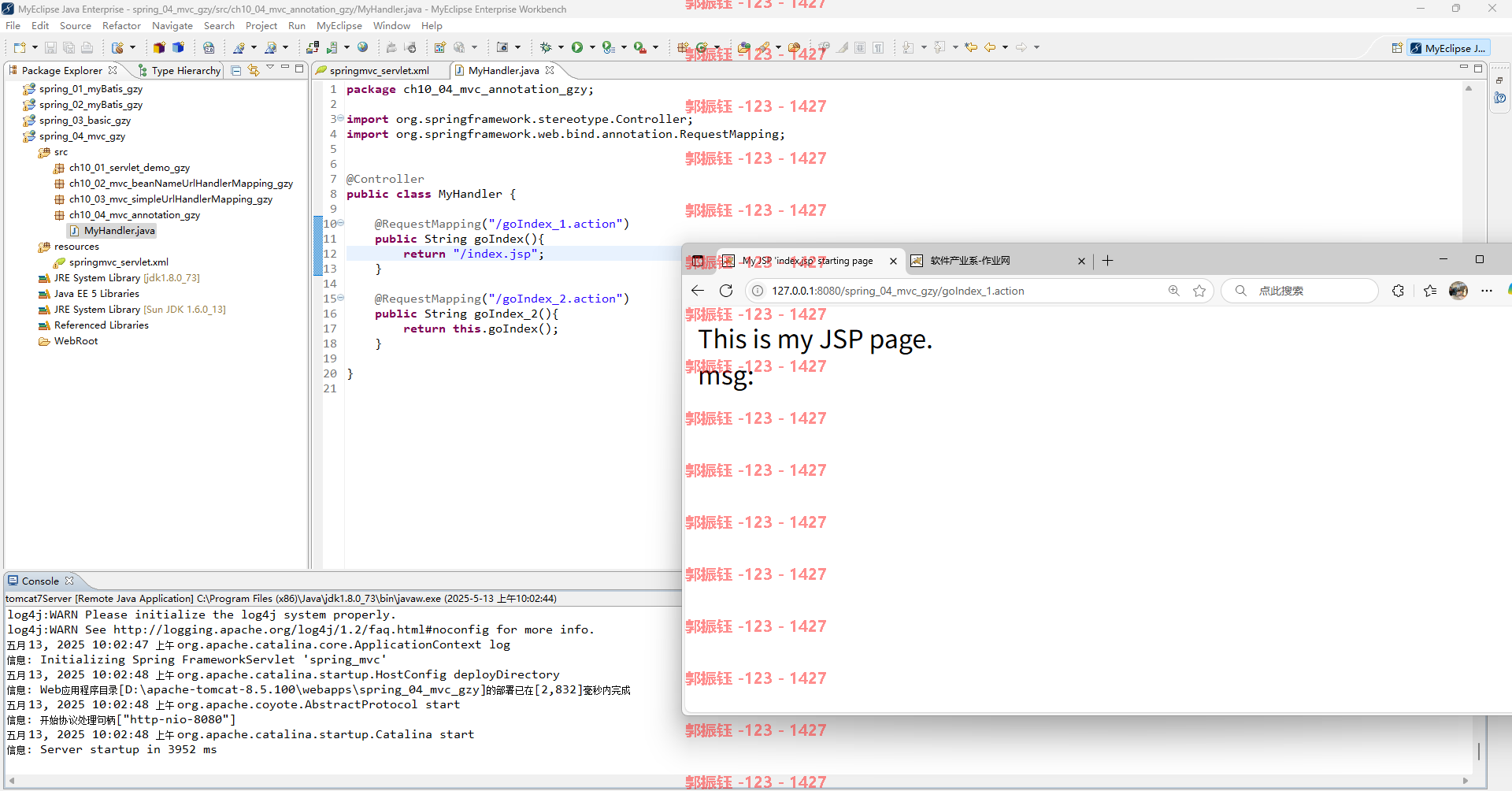Select Java EE 5 Libraries node
The height and width of the screenshot is (791, 1512).
click(x=96, y=294)
